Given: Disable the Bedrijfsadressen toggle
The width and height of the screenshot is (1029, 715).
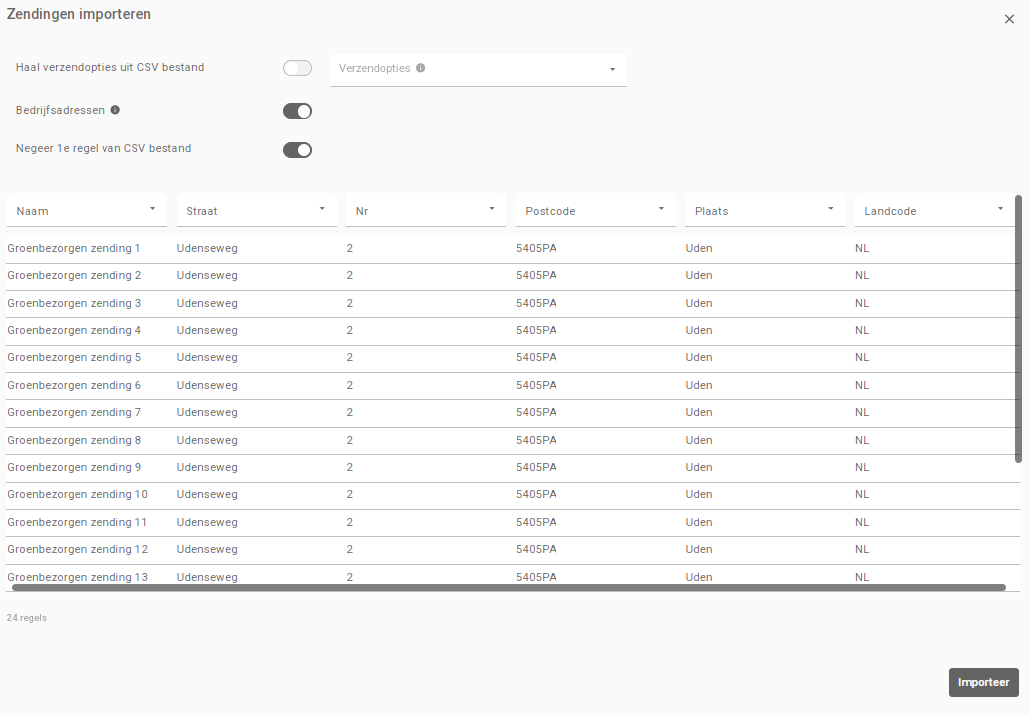Looking at the screenshot, I should 297,111.
